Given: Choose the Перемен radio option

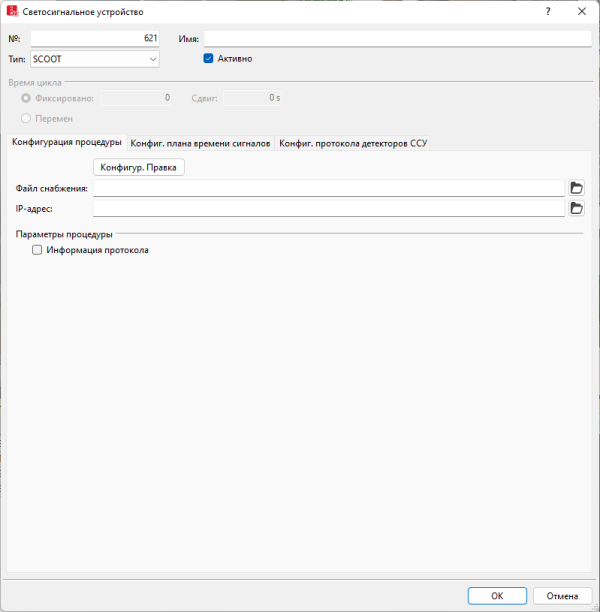Looking at the screenshot, I should pyautogui.click(x=25, y=118).
